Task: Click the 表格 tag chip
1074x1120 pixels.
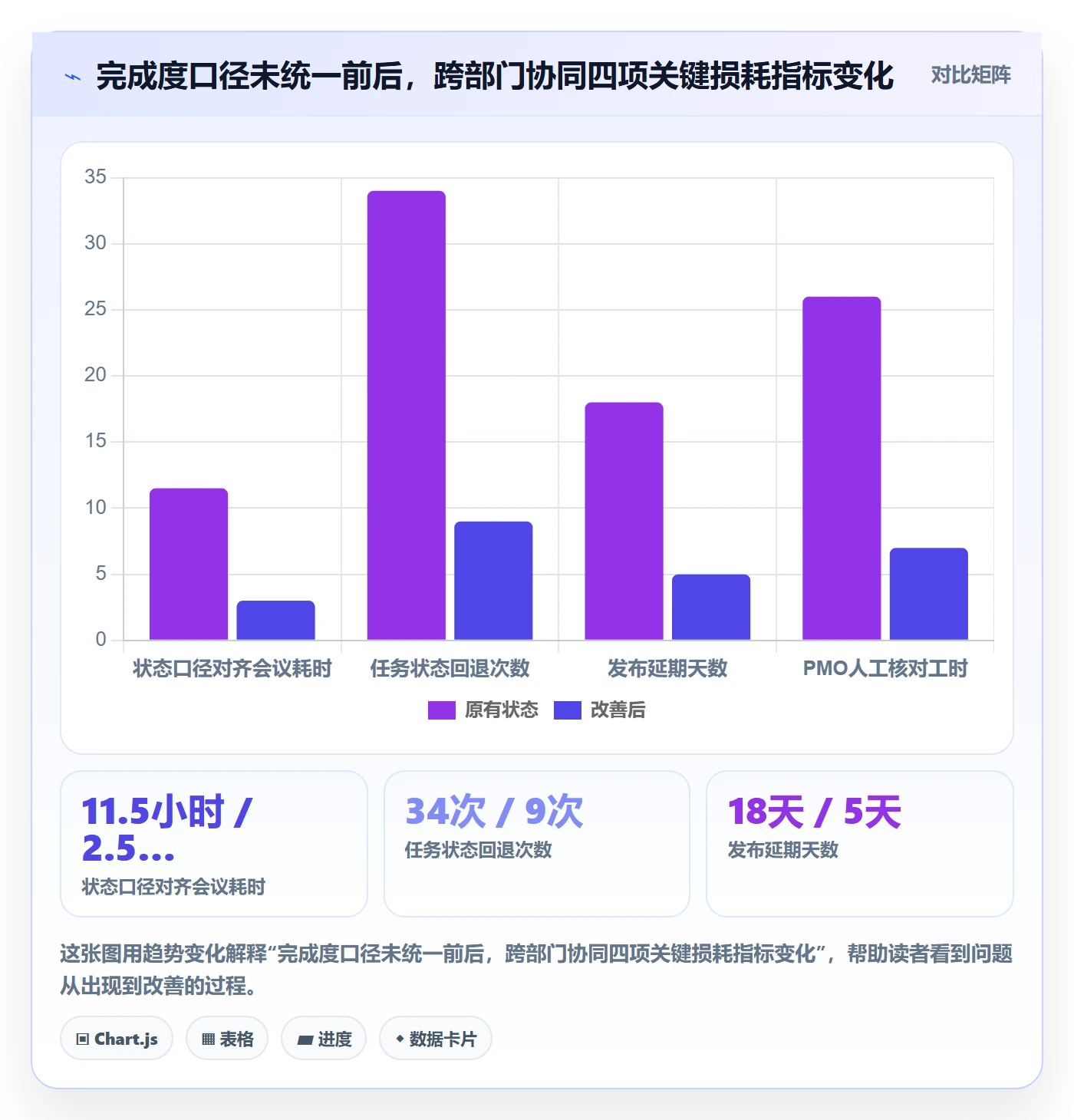Action: [227, 1039]
